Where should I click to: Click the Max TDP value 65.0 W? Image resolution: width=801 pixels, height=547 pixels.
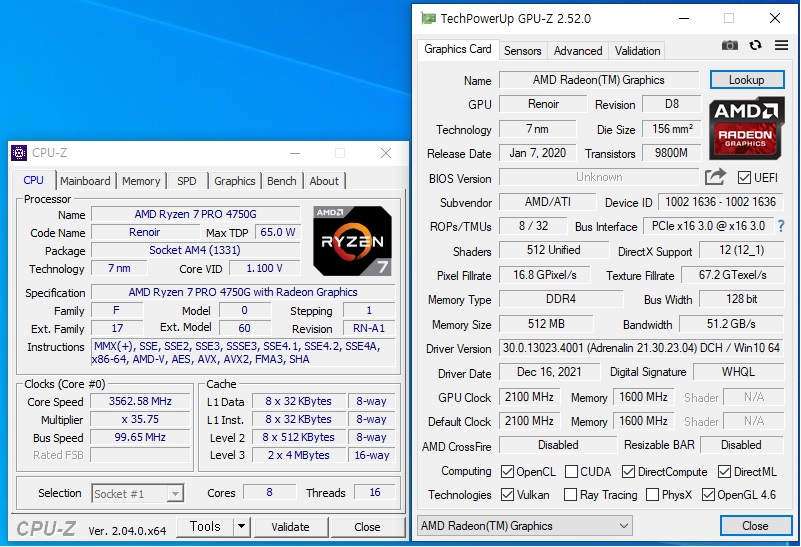[x=278, y=232]
